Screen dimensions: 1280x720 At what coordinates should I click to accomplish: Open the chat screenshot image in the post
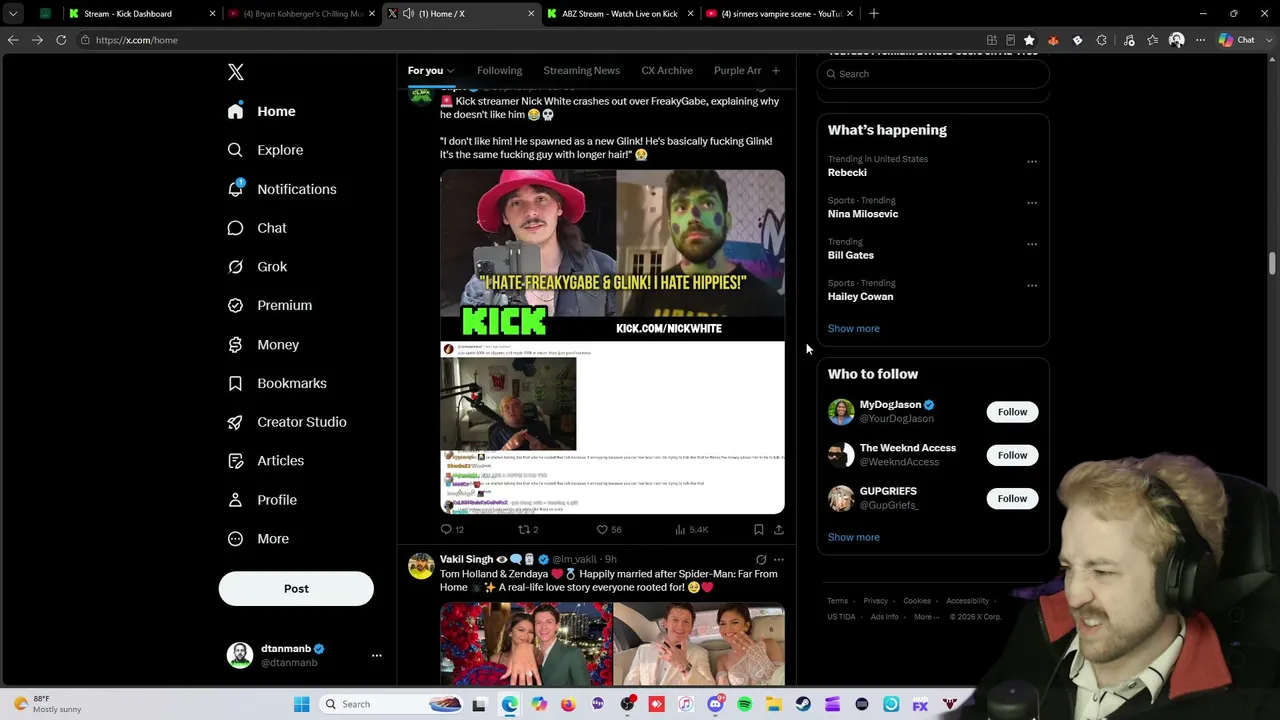612,428
